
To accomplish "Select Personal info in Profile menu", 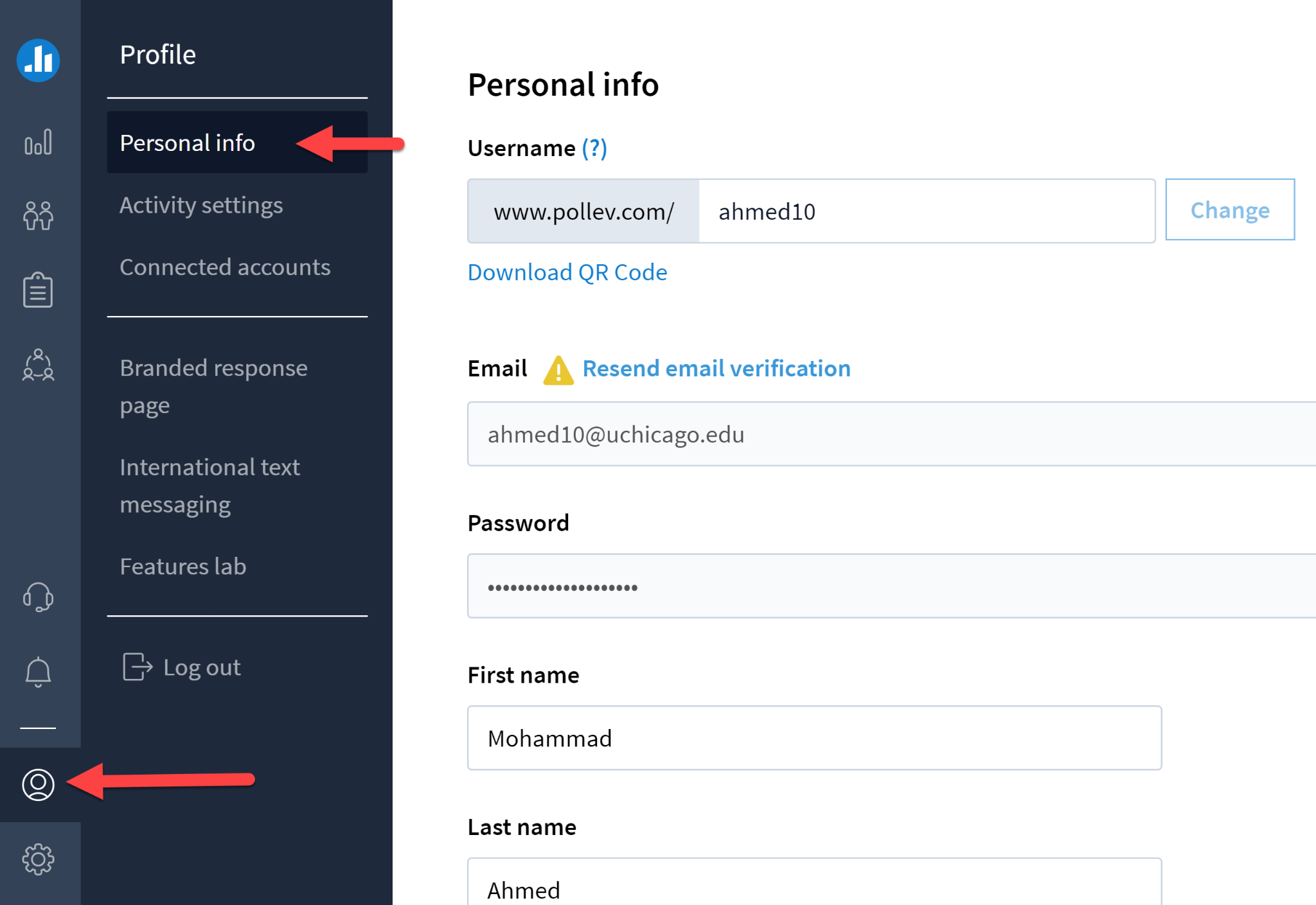I will click(188, 143).
